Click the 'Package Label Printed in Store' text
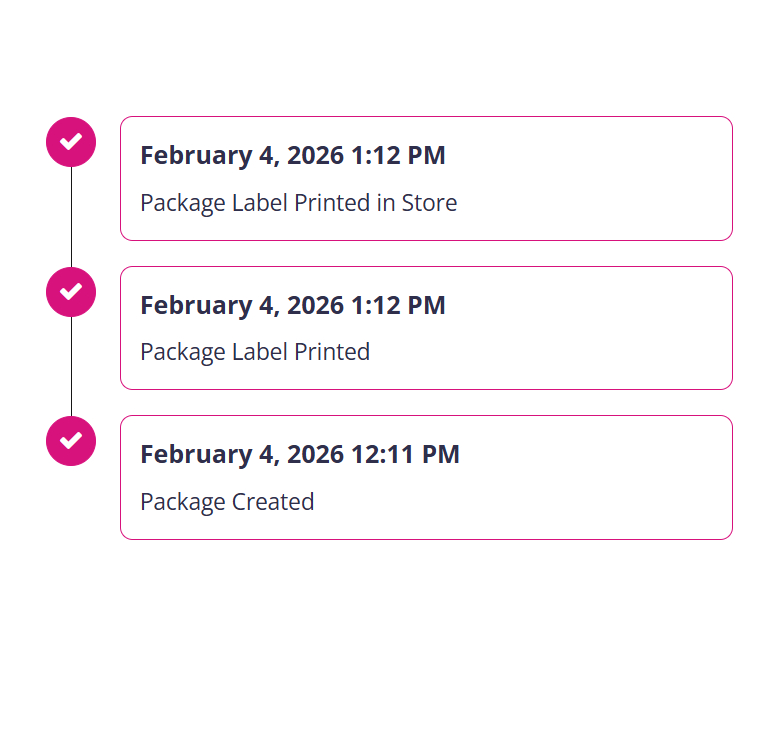Image resolution: width=767 pixels, height=742 pixels. point(298,203)
